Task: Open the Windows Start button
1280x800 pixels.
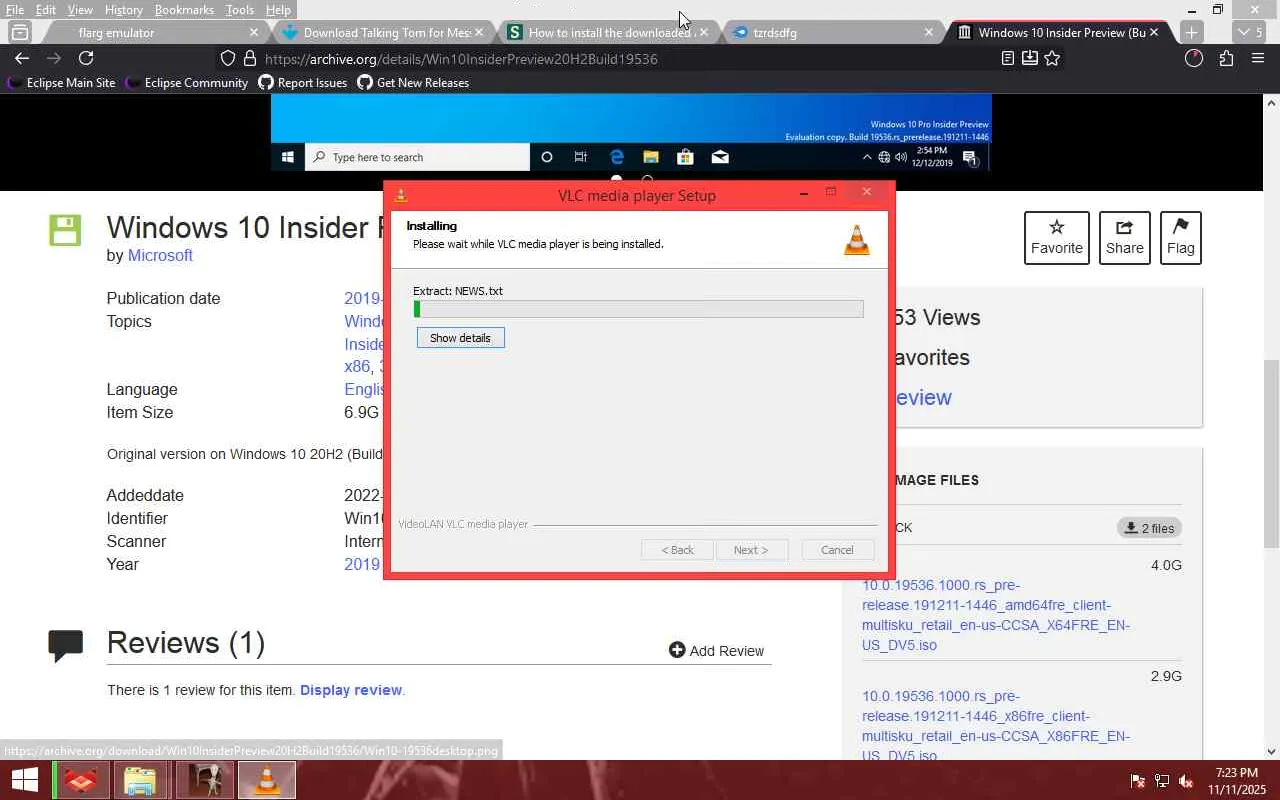Action: 24,780
